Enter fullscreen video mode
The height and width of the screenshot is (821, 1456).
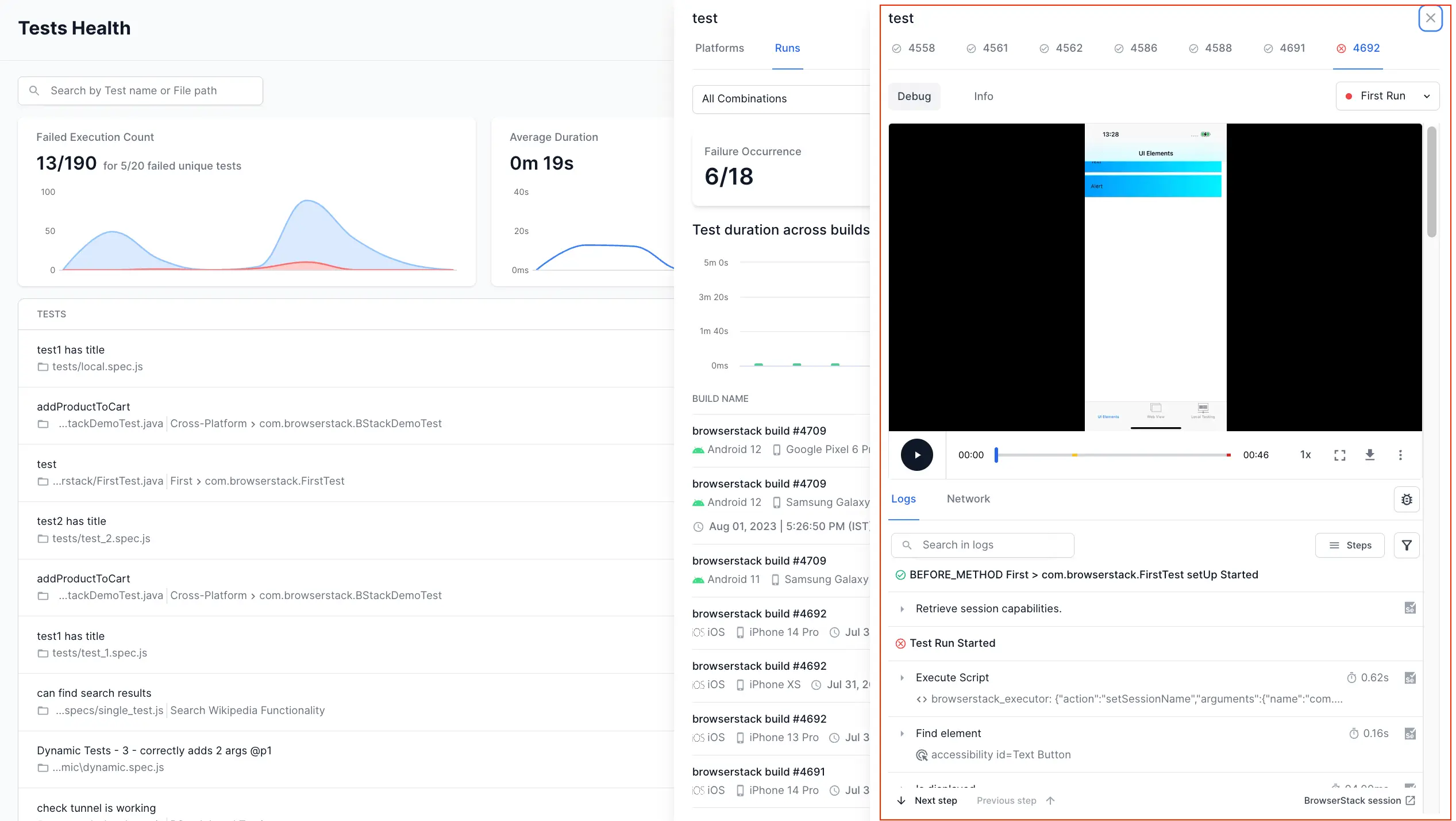[1339, 455]
